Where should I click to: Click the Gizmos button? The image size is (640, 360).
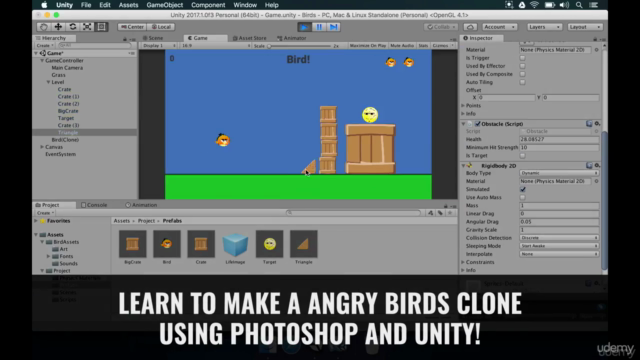click(442, 46)
